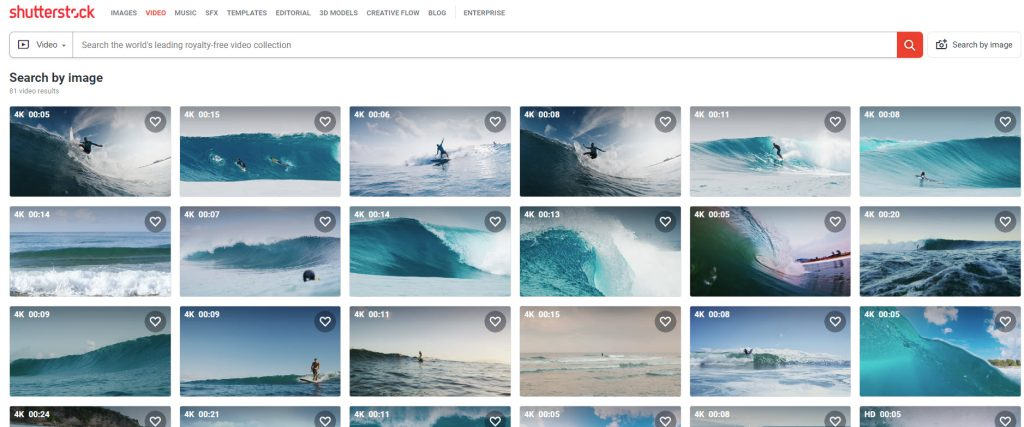Screen dimensions: 1024x427
Task: Go to the Blog link
Action: (438, 13)
